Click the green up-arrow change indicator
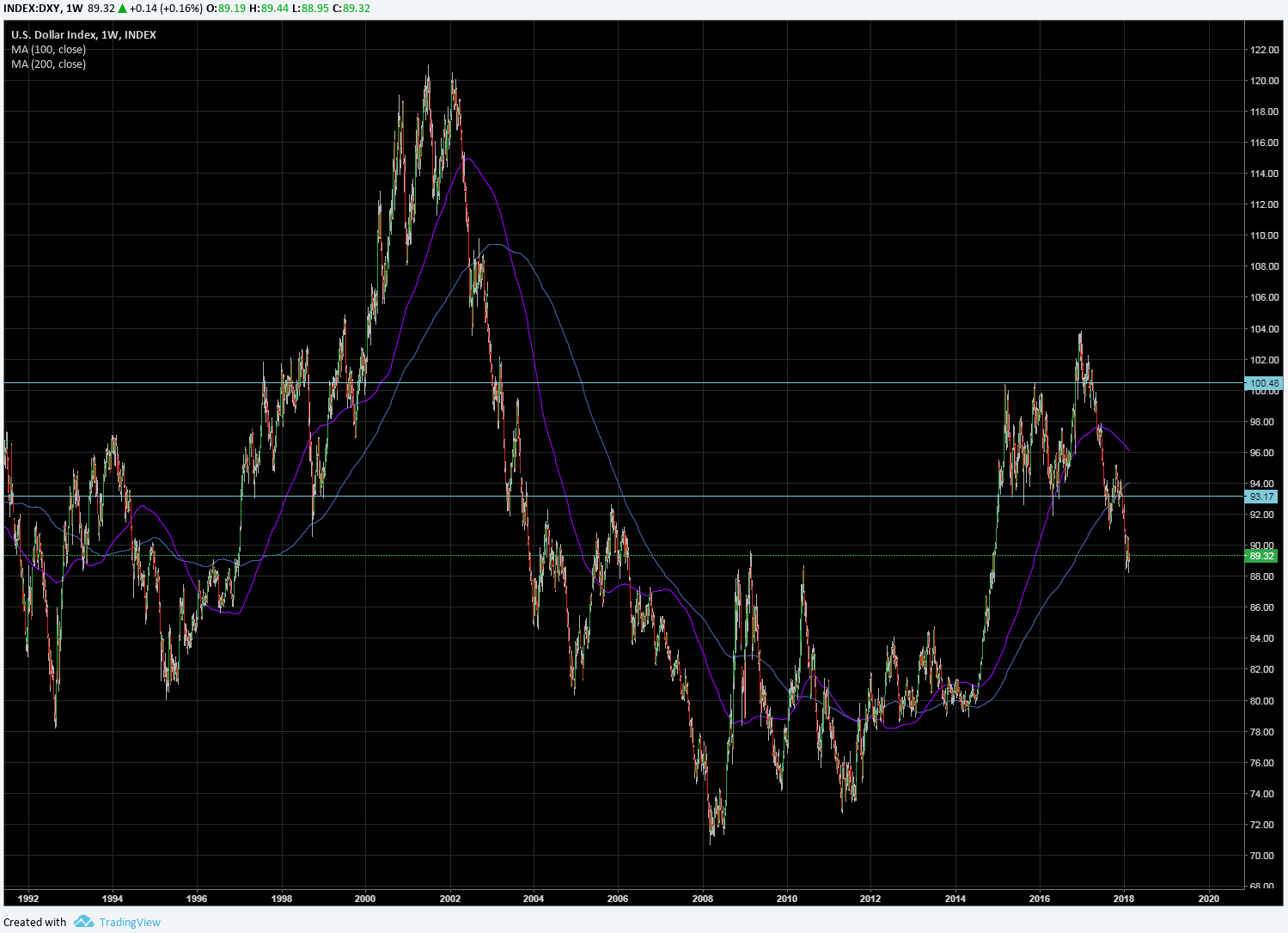Screen dimensions: 1288x933 click(123, 9)
